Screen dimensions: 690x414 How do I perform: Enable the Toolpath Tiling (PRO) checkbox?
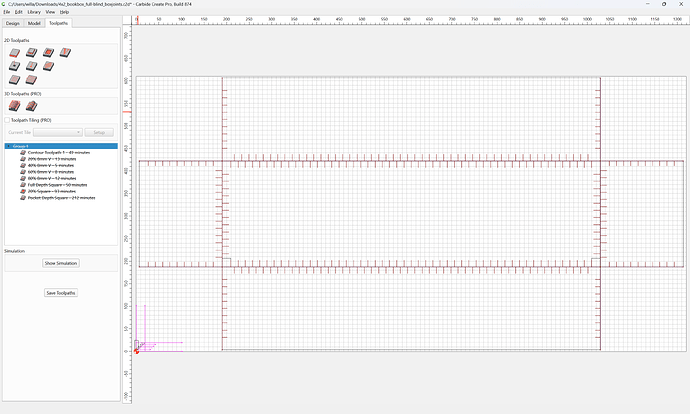click(x=7, y=120)
